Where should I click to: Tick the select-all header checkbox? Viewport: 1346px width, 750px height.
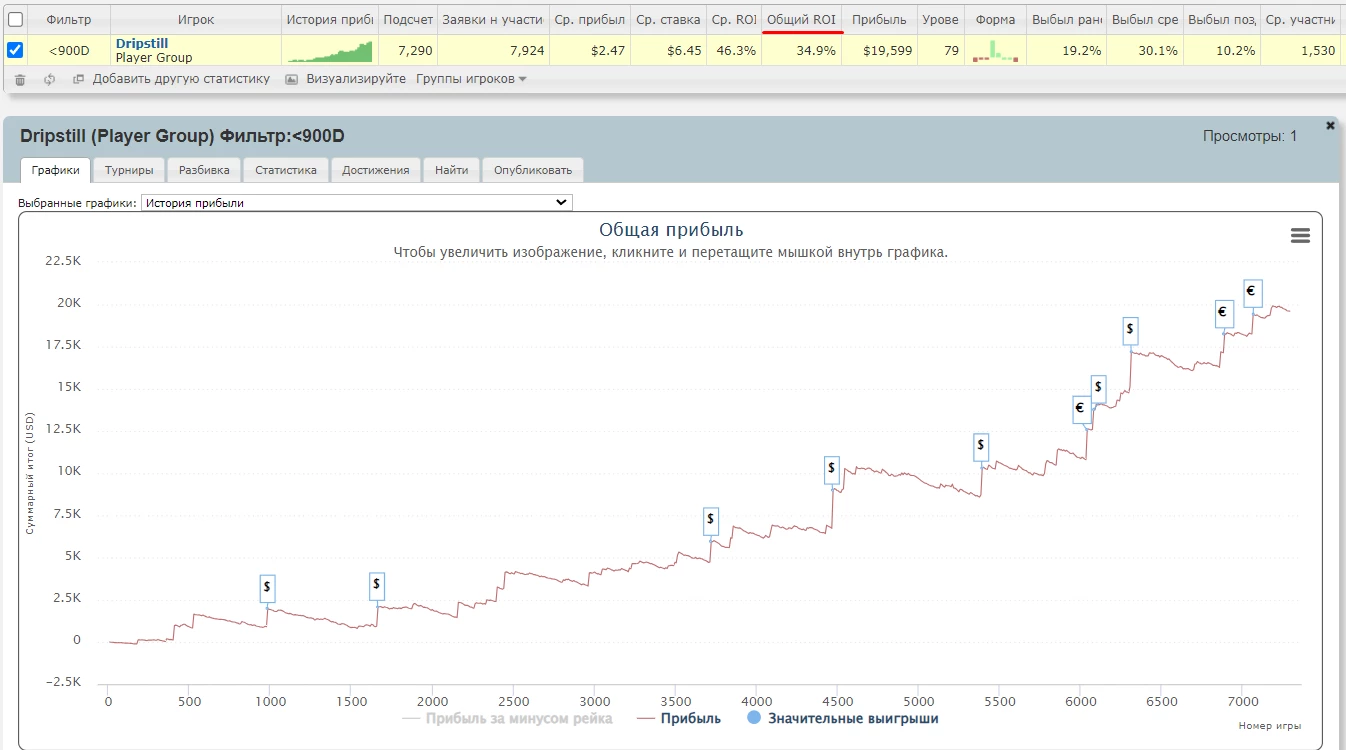tap(15, 19)
